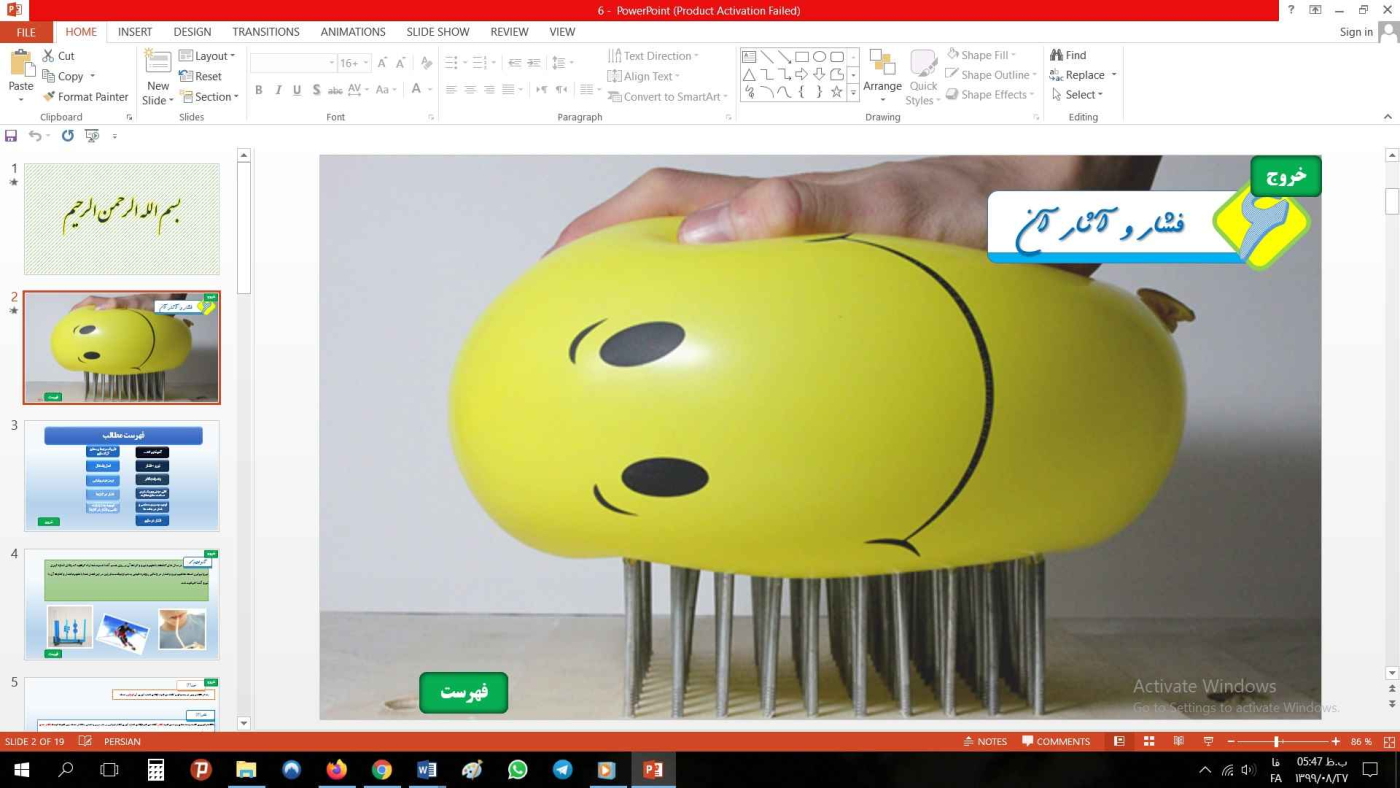
Task: Click the Save icon in quick access toolbar
Action: (11, 136)
